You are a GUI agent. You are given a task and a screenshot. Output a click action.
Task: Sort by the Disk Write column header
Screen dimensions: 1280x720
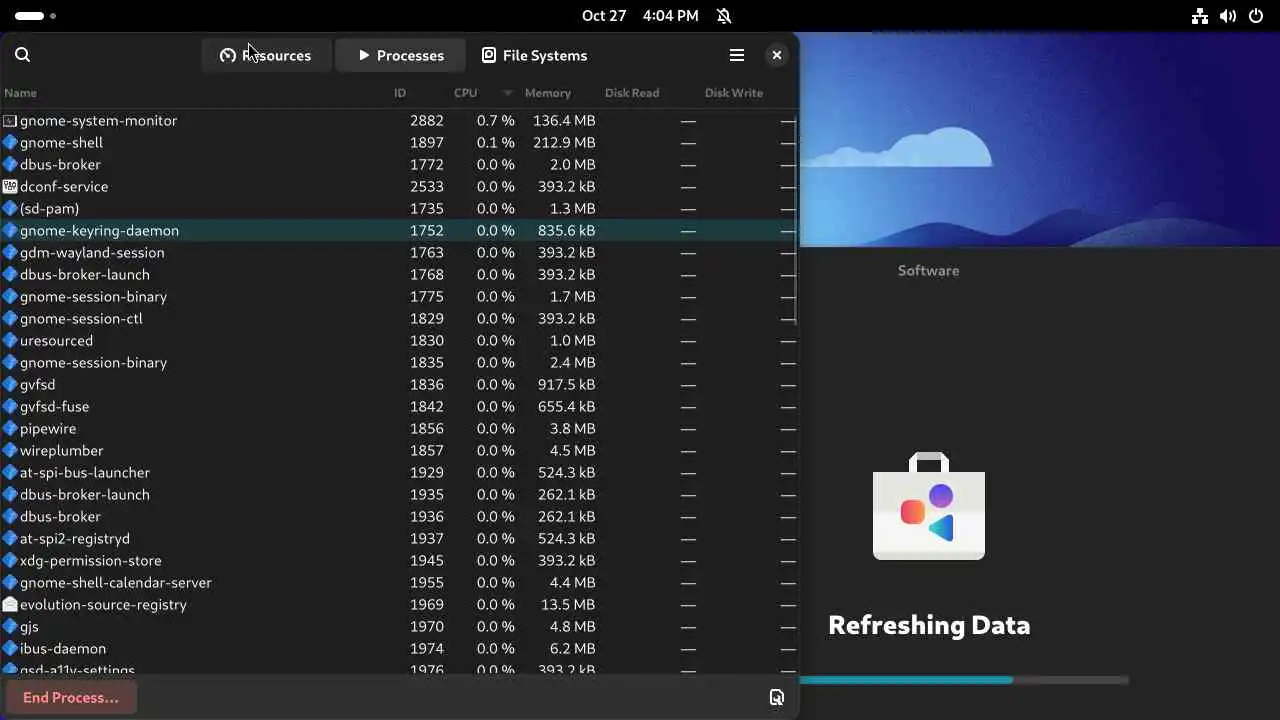click(734, 93)
